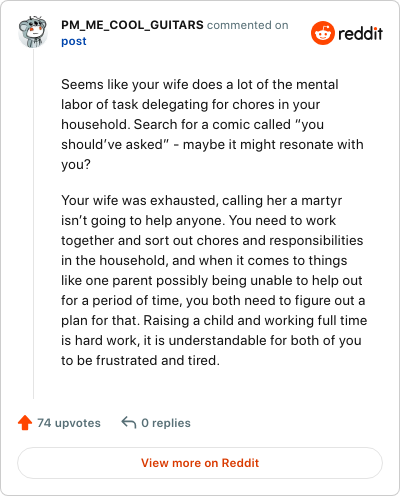Click the paragraph starting "Seems like your wife"
Image resolution: width=400 pixels, height=496 pixels.
[212, 124]
